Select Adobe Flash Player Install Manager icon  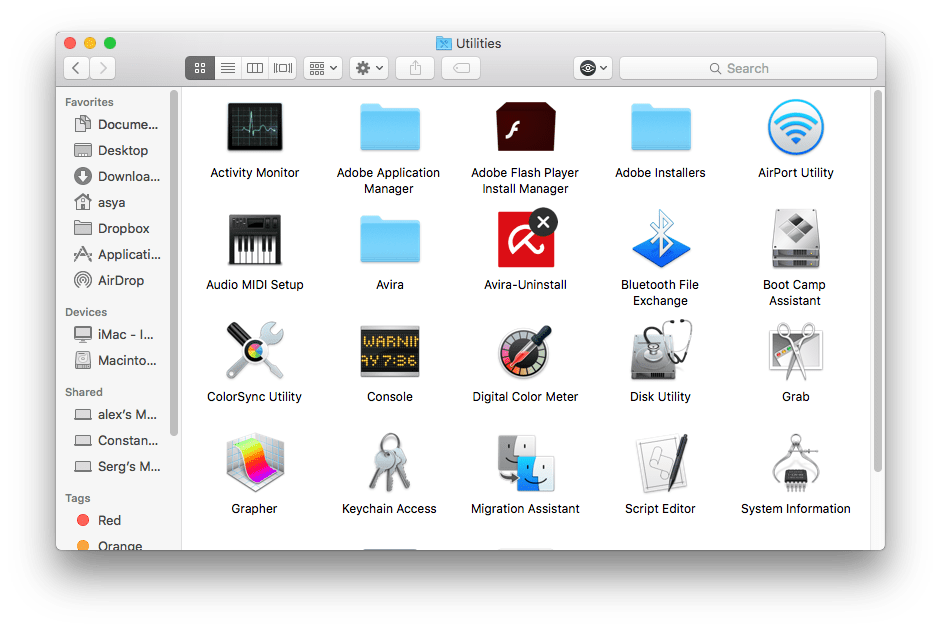pyautogui.click(x=525, y=127)
